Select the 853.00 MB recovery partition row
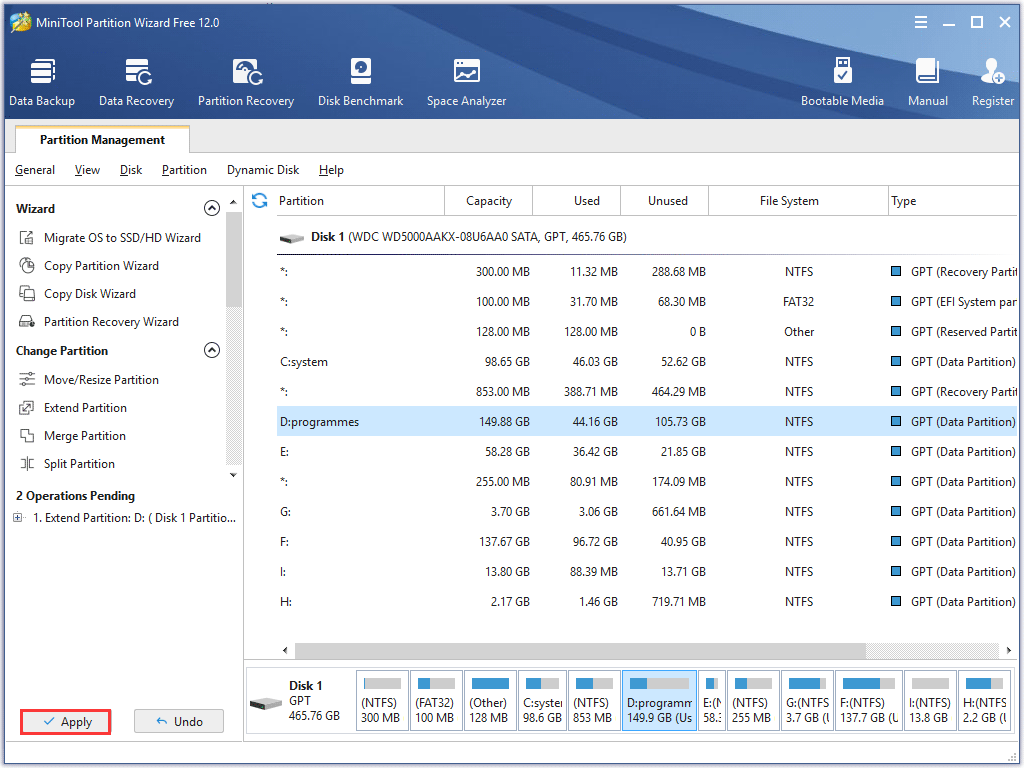The height and width of the screenshot is (768, 1024). [647, 392]
